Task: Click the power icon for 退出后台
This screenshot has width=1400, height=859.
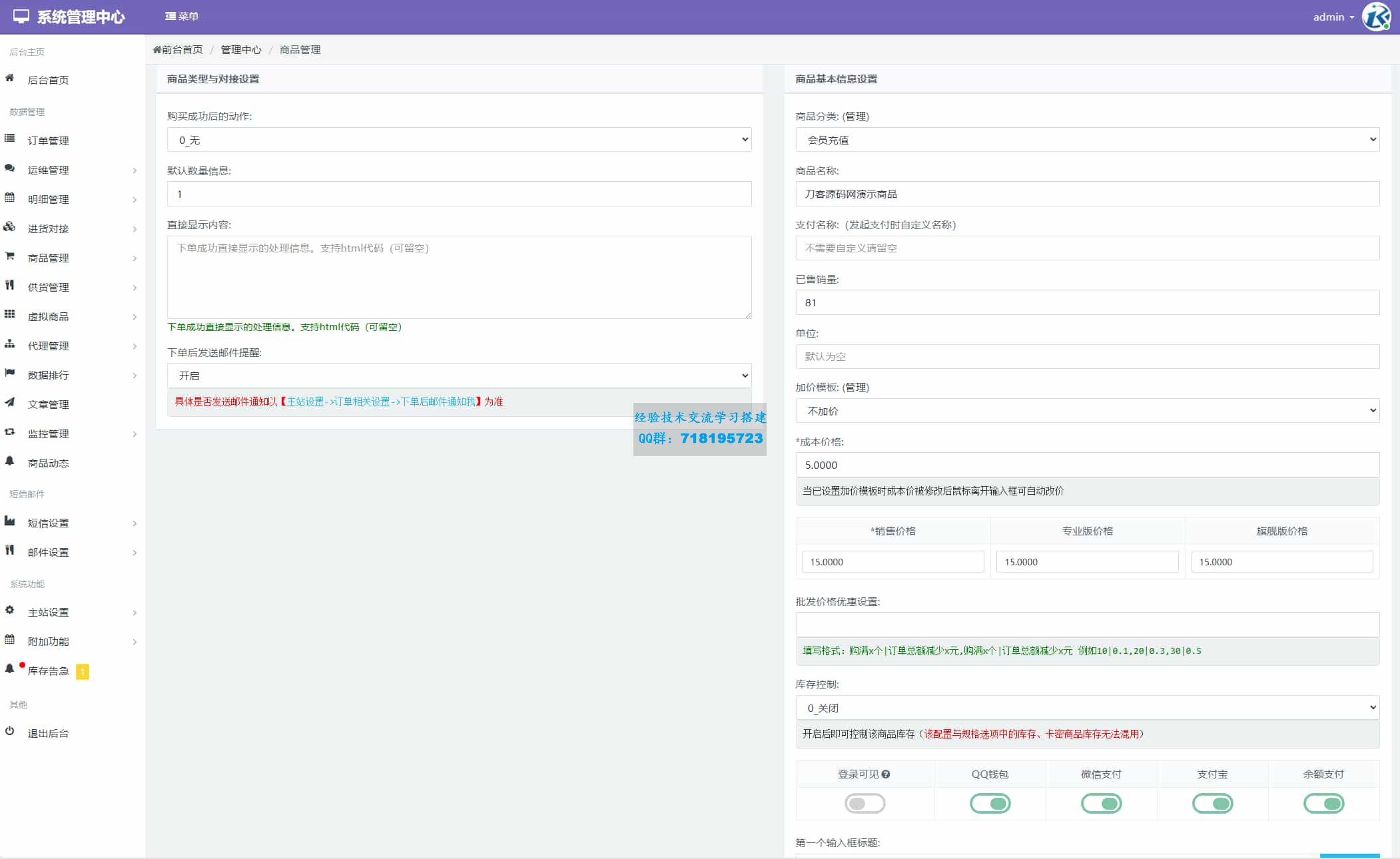Action: click(x=9, y=731)
